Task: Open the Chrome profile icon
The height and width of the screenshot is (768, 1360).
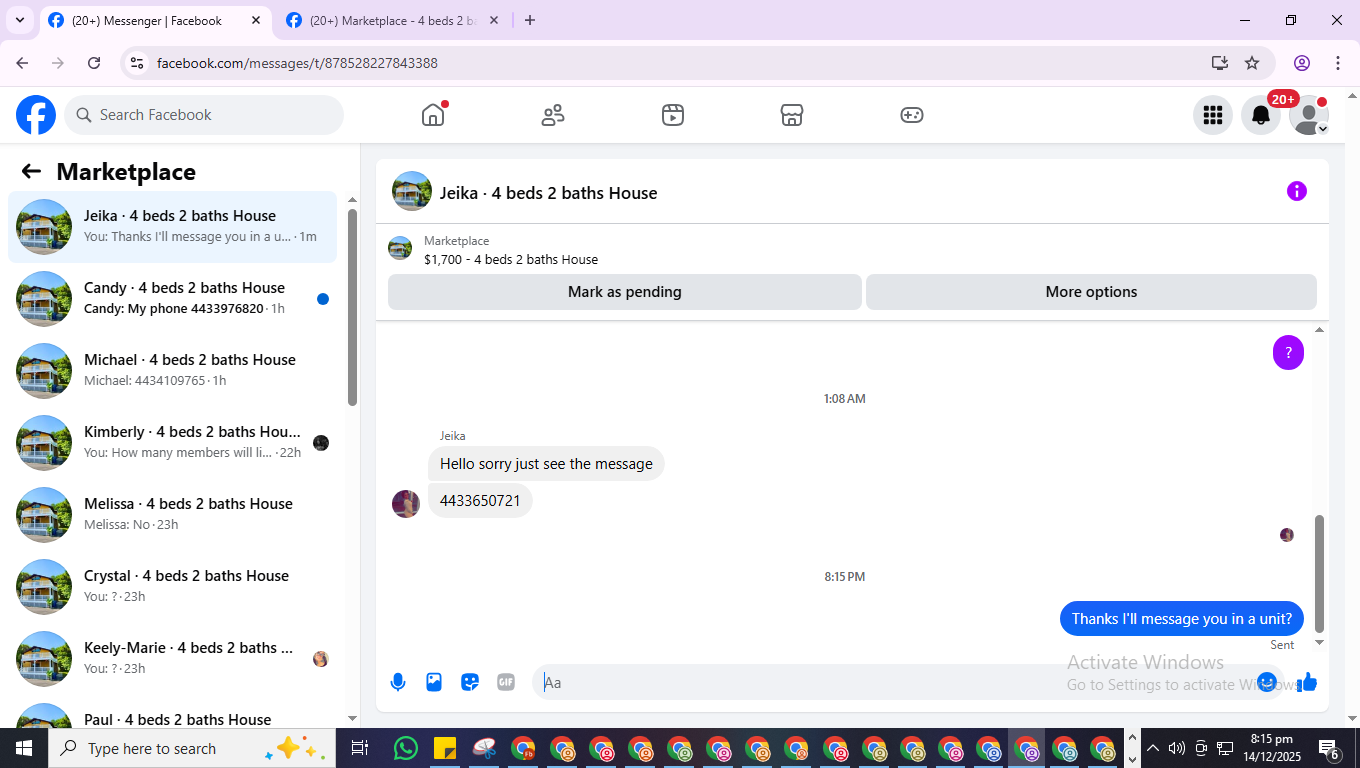Action: [x=1302, y=63]
